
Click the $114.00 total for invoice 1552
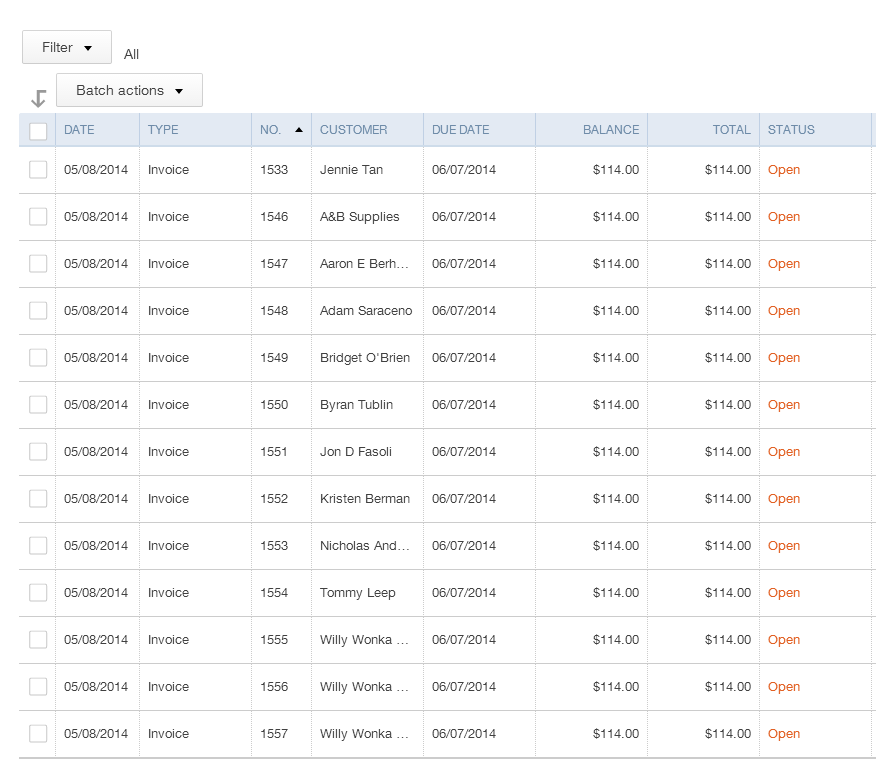(727, 498)
